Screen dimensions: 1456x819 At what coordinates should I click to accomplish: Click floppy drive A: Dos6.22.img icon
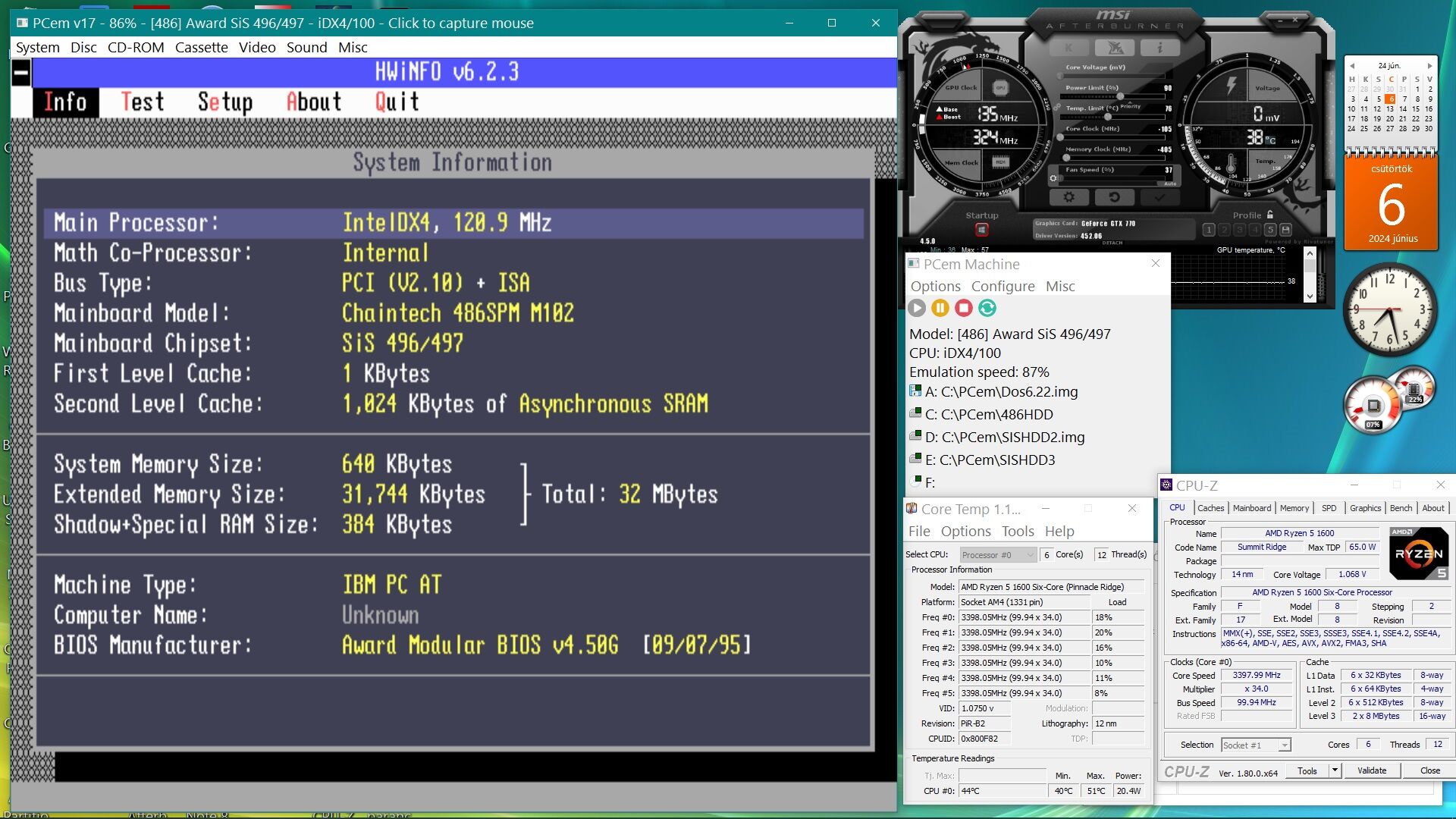[x=915, y=391]
